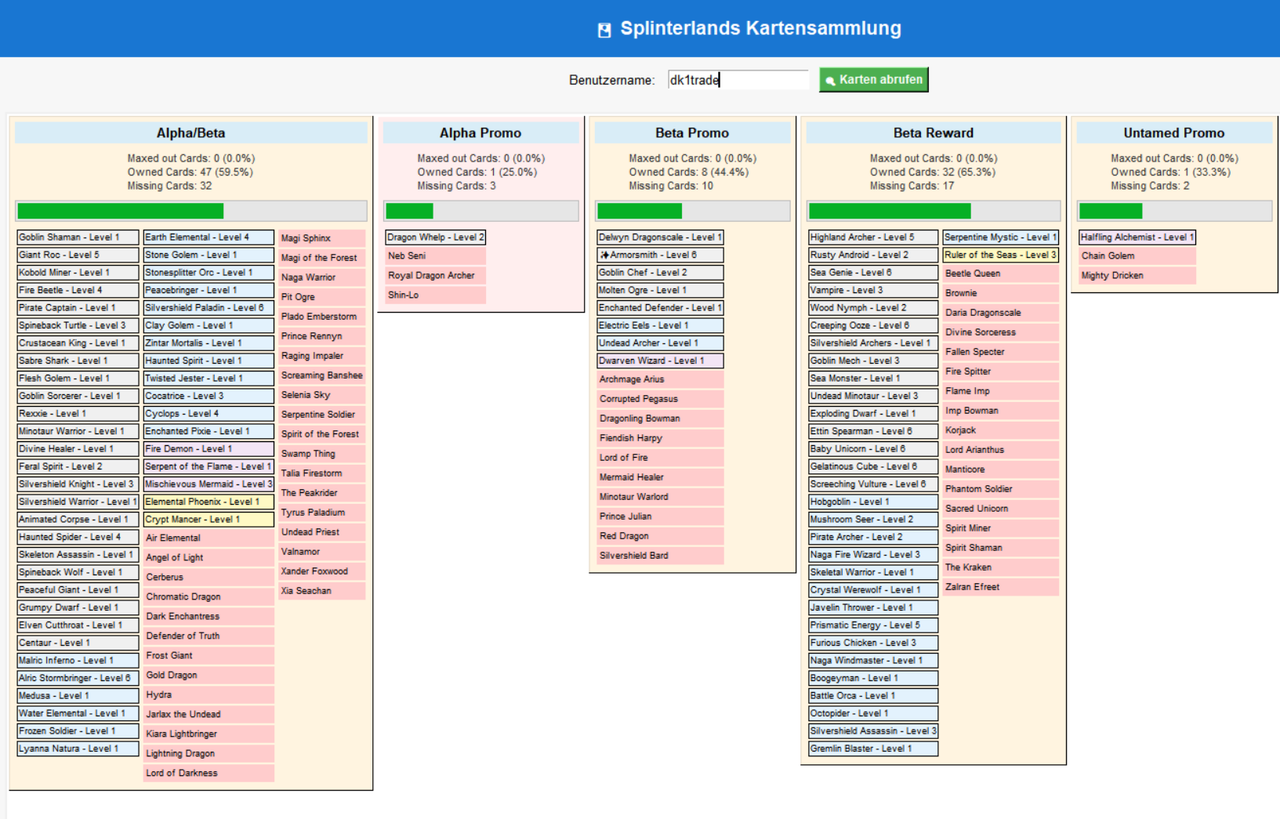This screenshot has width=1280, height=819.
Task: Click the Benutzername input field
Action: pos(737,80)
